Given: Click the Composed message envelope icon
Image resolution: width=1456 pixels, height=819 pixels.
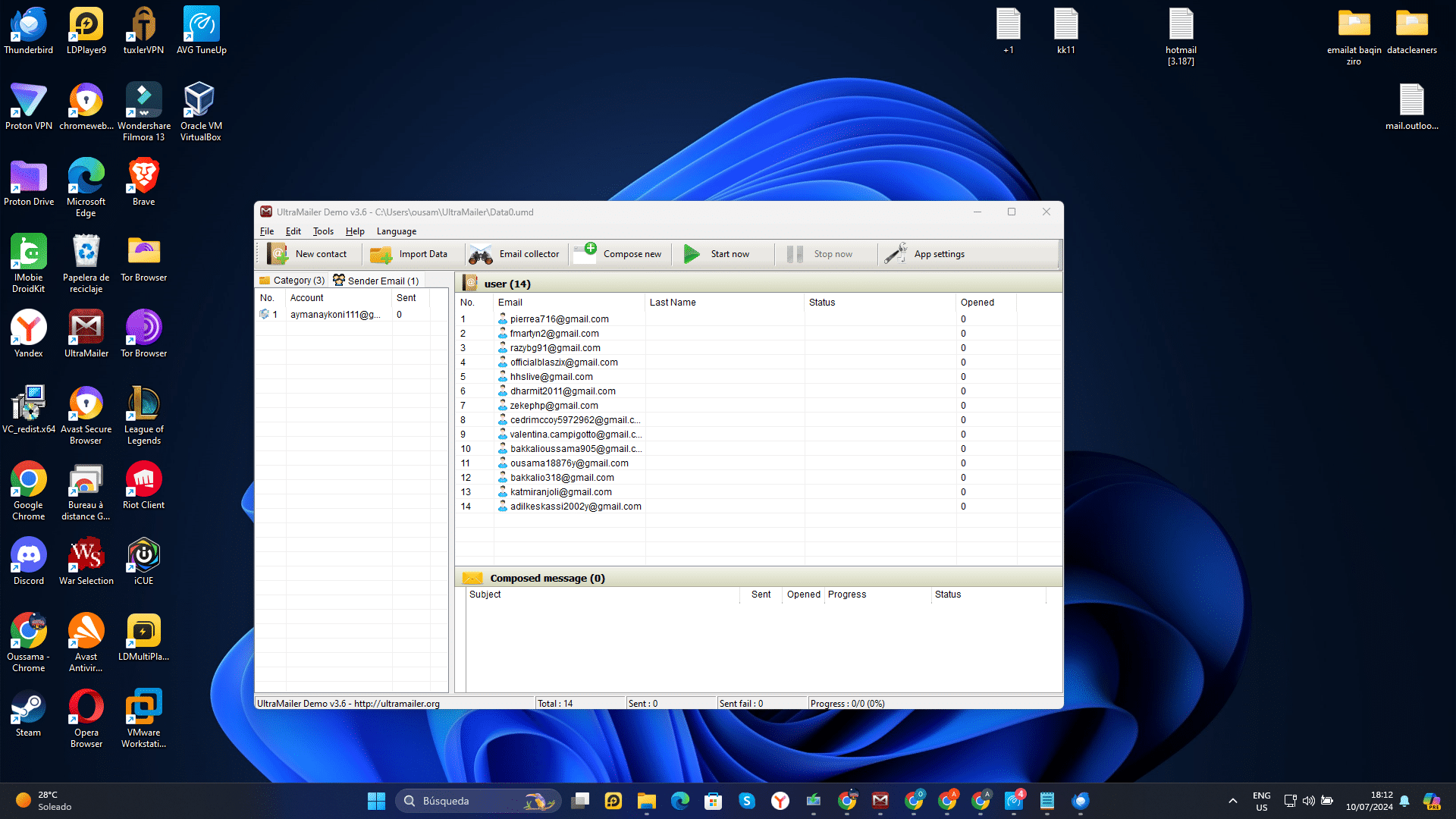Looking at the screenshot, I should tap(472, 578).
